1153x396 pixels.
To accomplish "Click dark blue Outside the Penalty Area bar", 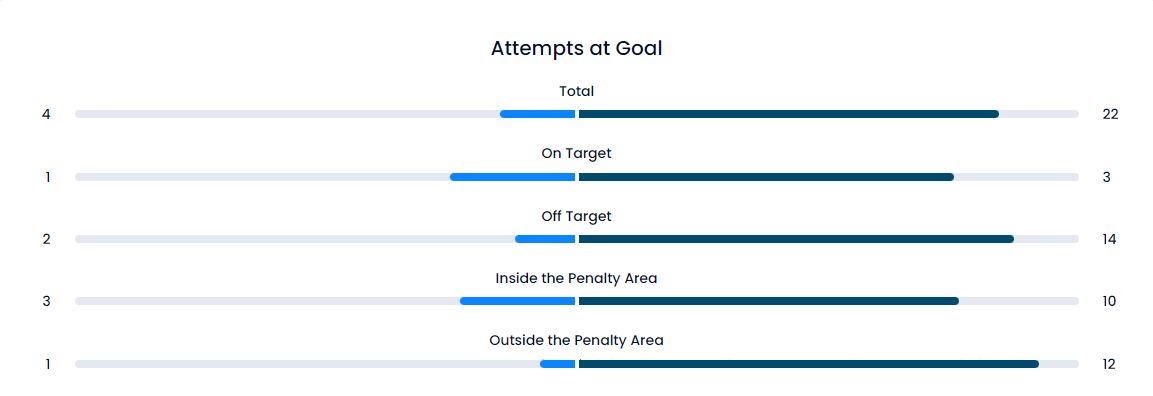I will [809, 364].
